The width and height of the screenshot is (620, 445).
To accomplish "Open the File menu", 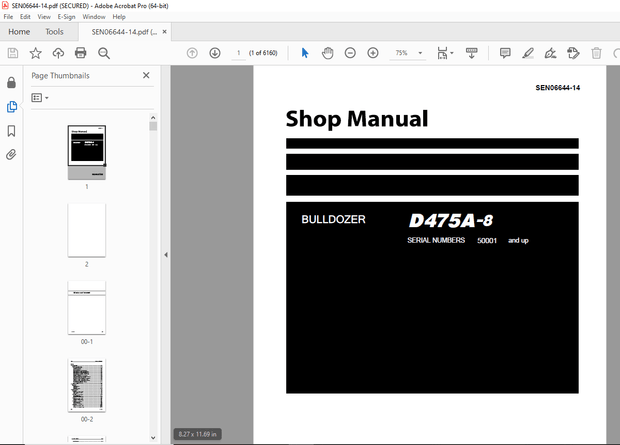I will coord(8,17).
